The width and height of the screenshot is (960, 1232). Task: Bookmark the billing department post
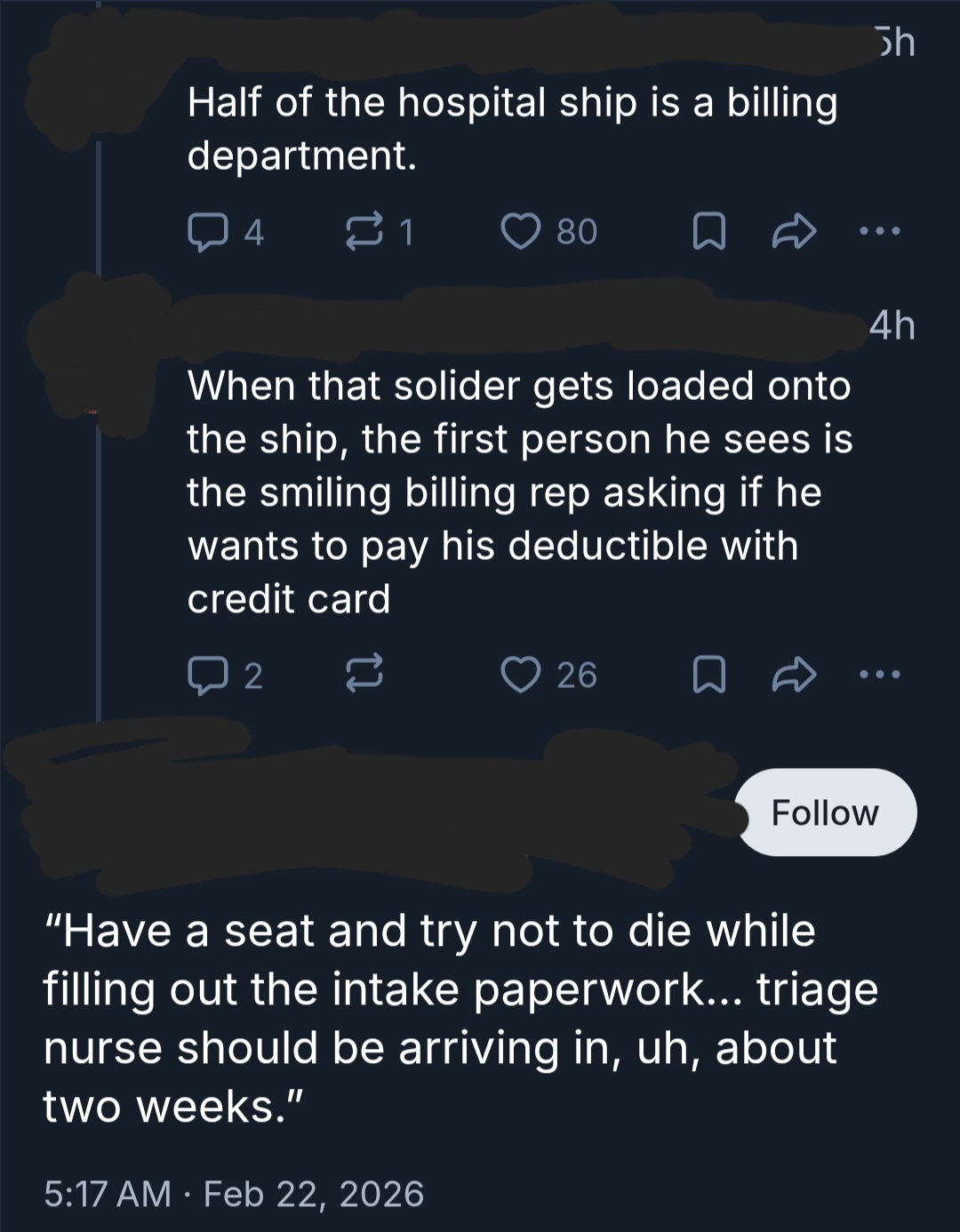tap(708, 232)
